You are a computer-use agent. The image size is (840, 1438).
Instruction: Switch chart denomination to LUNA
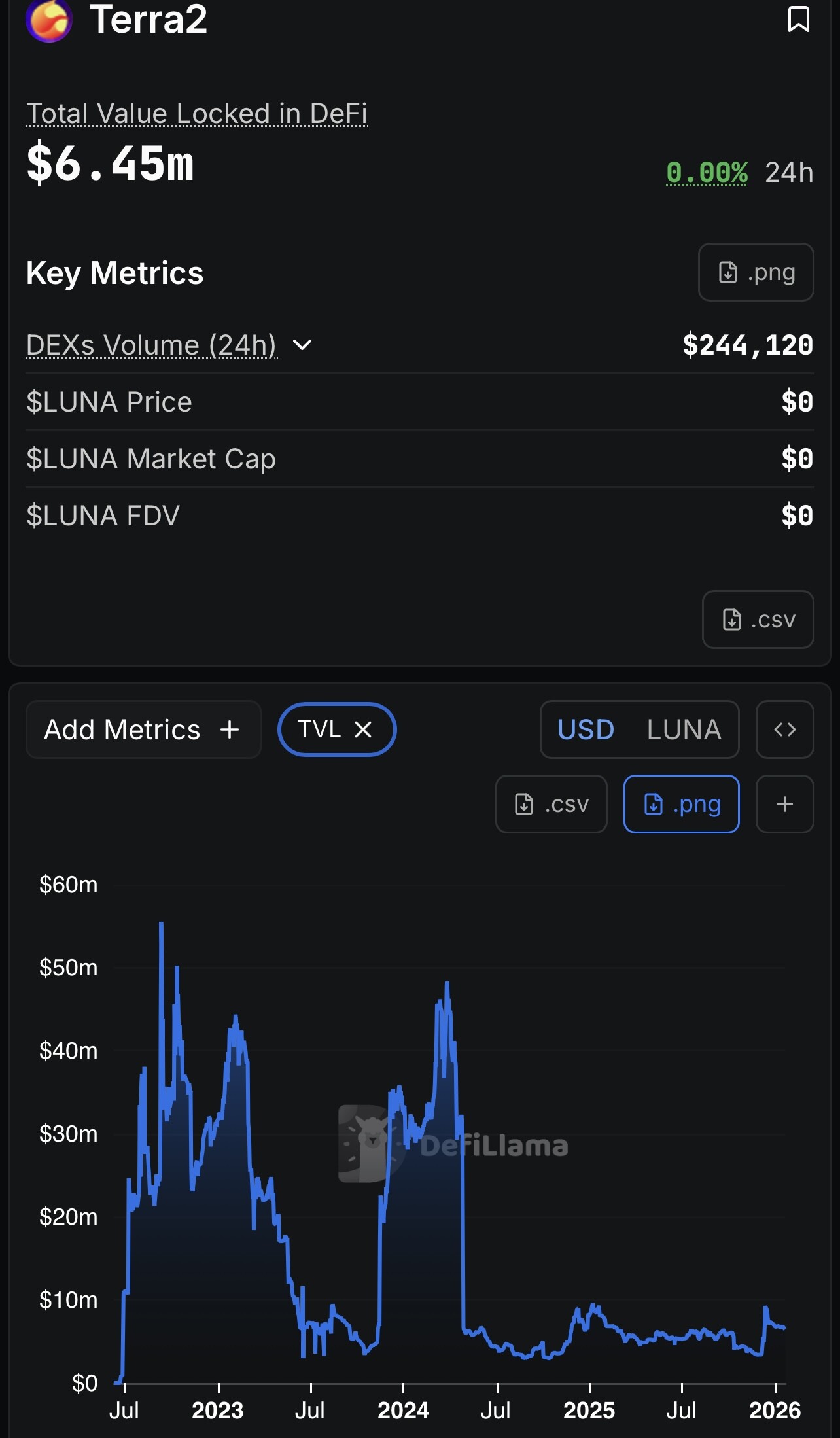684,729
